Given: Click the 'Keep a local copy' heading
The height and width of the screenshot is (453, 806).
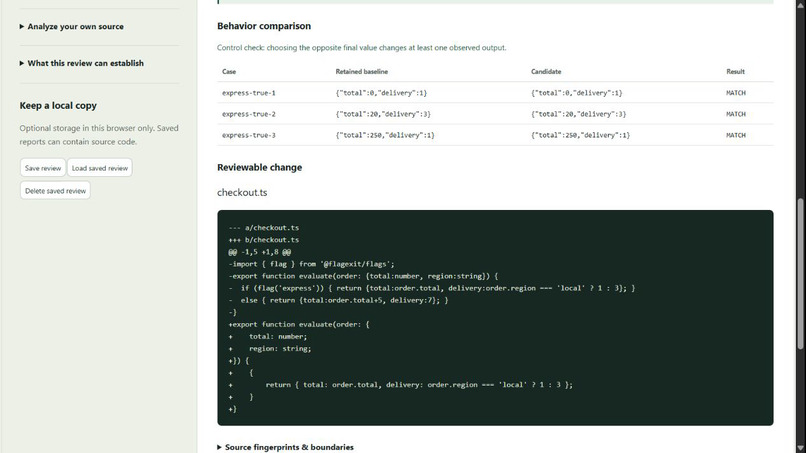Looking at the screenshot, I should pyautogui.click(x=58, y=105).
